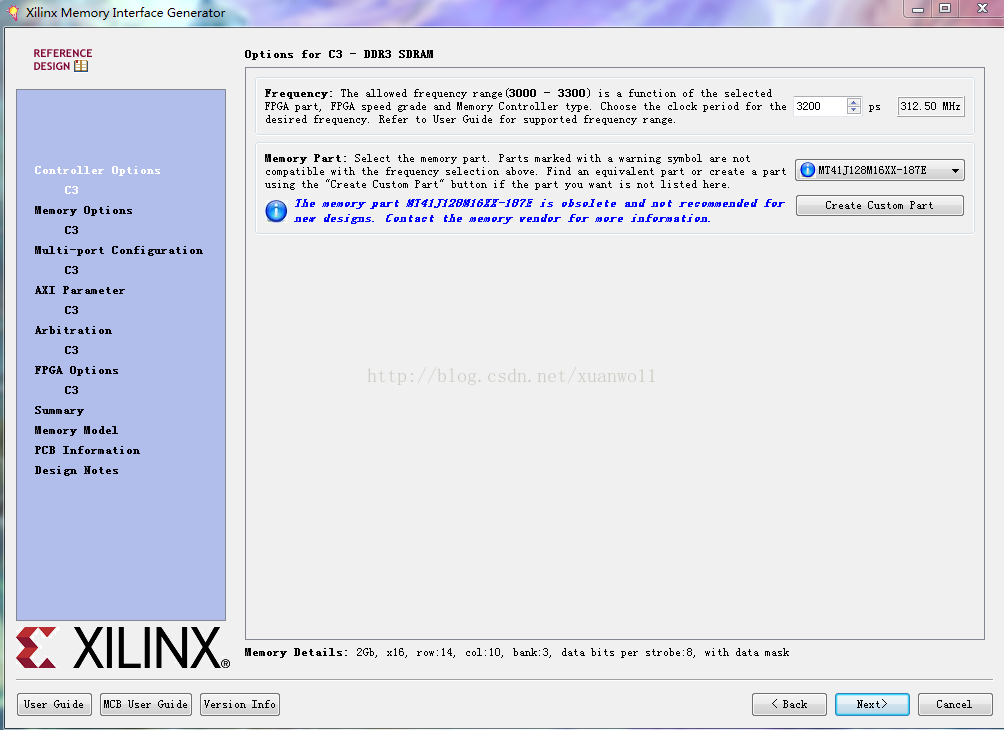Click C3 under Multi-port Configuration

(x=71, y=270)
